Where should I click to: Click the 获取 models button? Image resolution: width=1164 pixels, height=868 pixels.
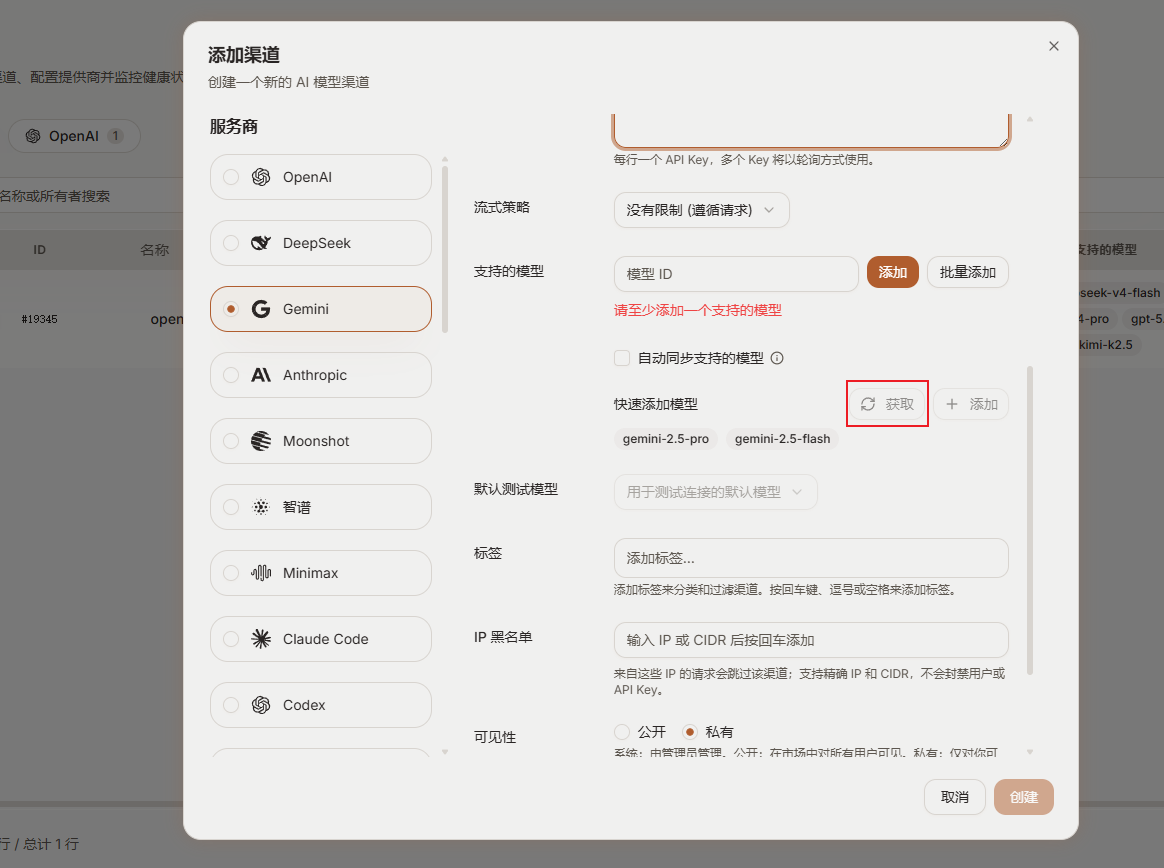tap(887, 404)
